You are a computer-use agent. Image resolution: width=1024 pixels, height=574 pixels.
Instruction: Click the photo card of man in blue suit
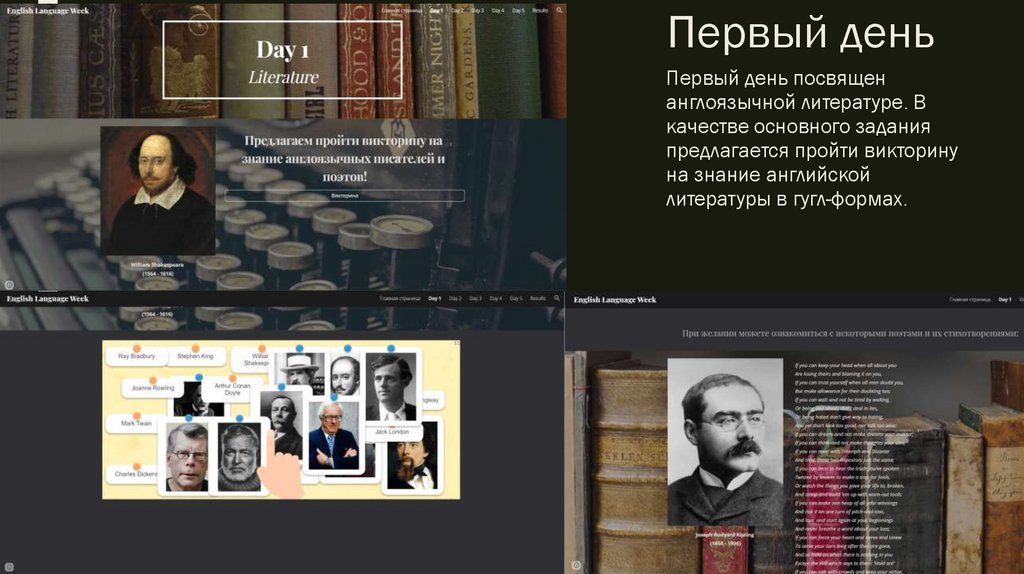333,435
